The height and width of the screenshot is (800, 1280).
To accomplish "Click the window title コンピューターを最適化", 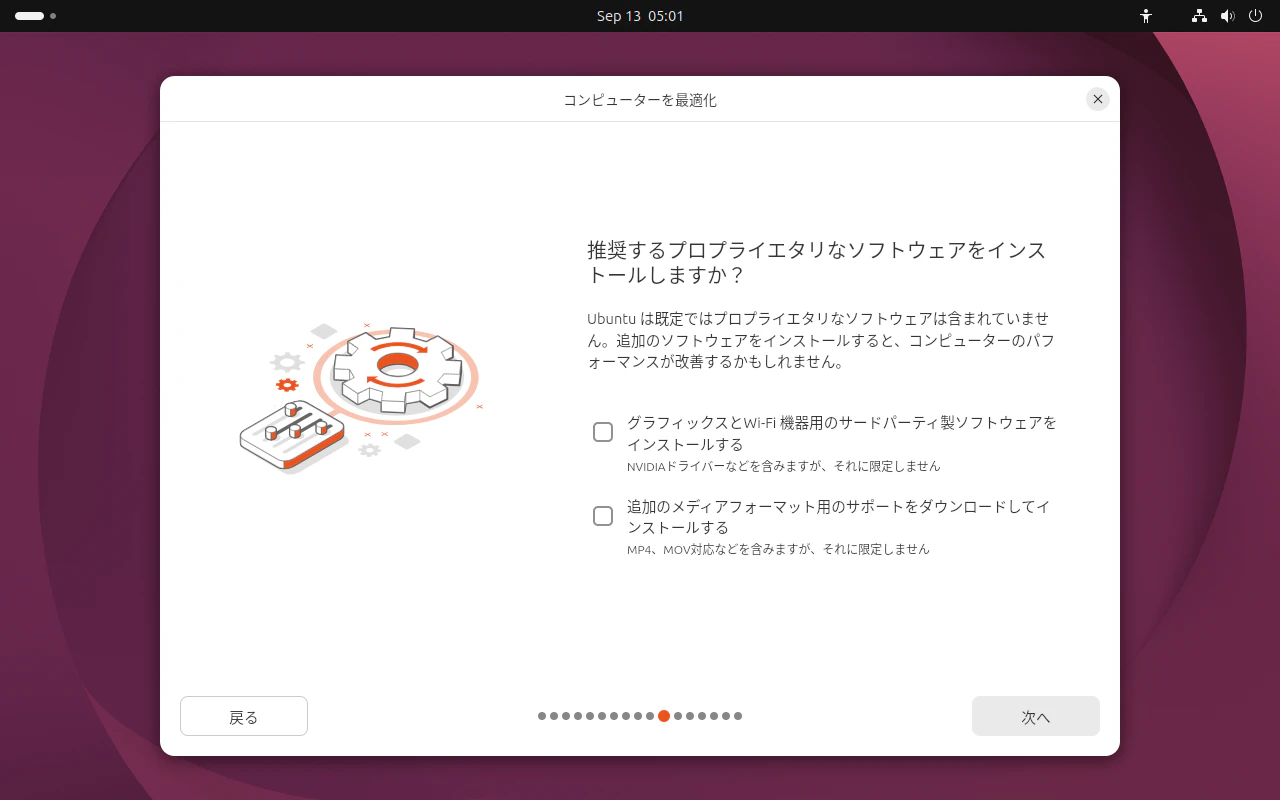I will coord(640,100).
